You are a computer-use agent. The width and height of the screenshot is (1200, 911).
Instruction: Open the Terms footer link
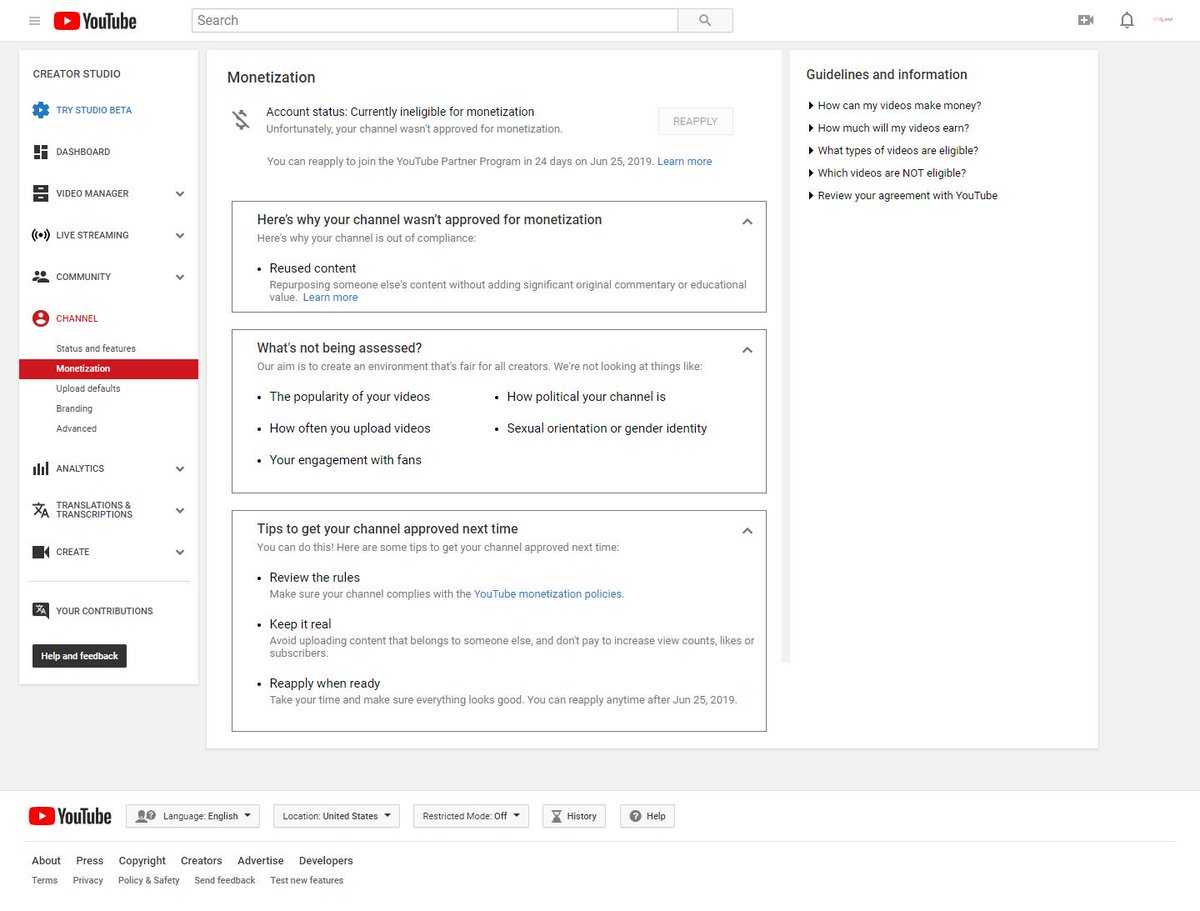coord(44,881)
